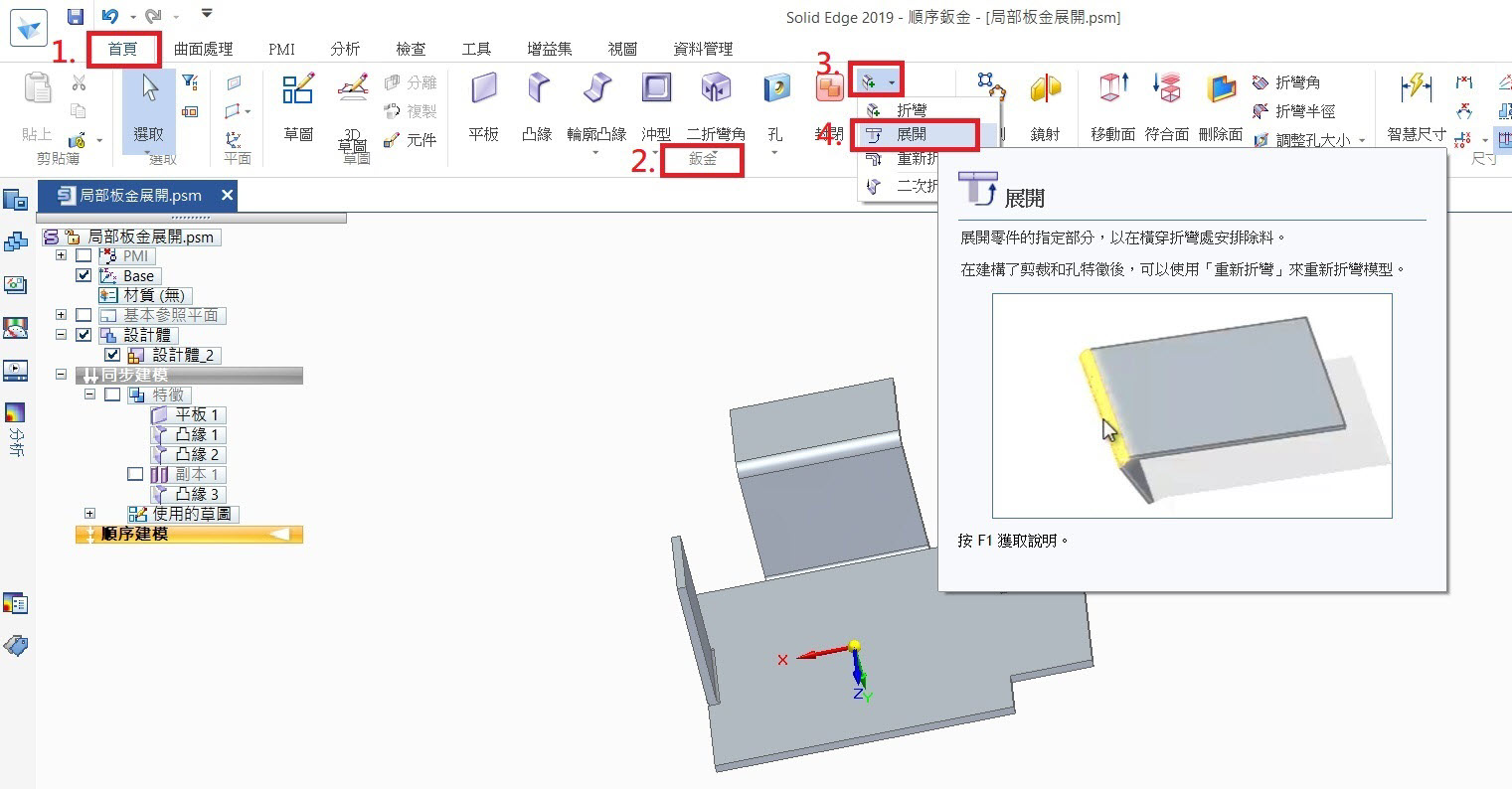The height and width of the screenshot is (789, 1512).
Task: Click the Solid Edge application button
Action: (31, 26)
